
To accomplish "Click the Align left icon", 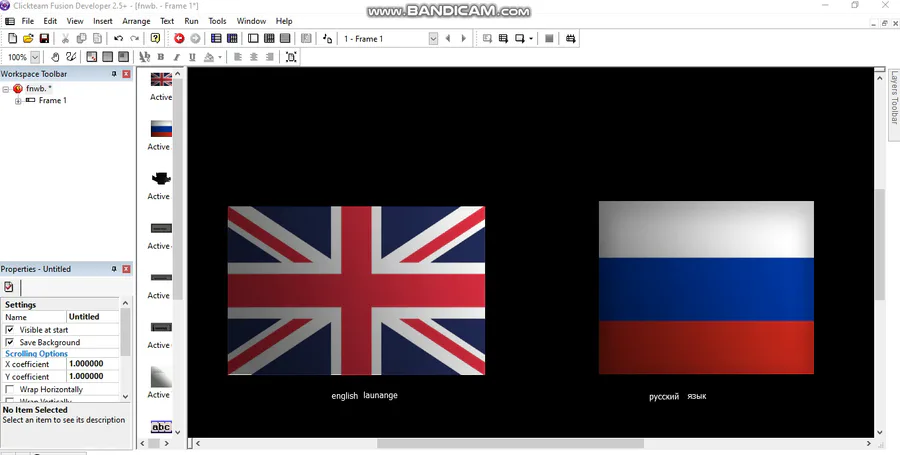I will pyautogui.click(x=238, y=57).
